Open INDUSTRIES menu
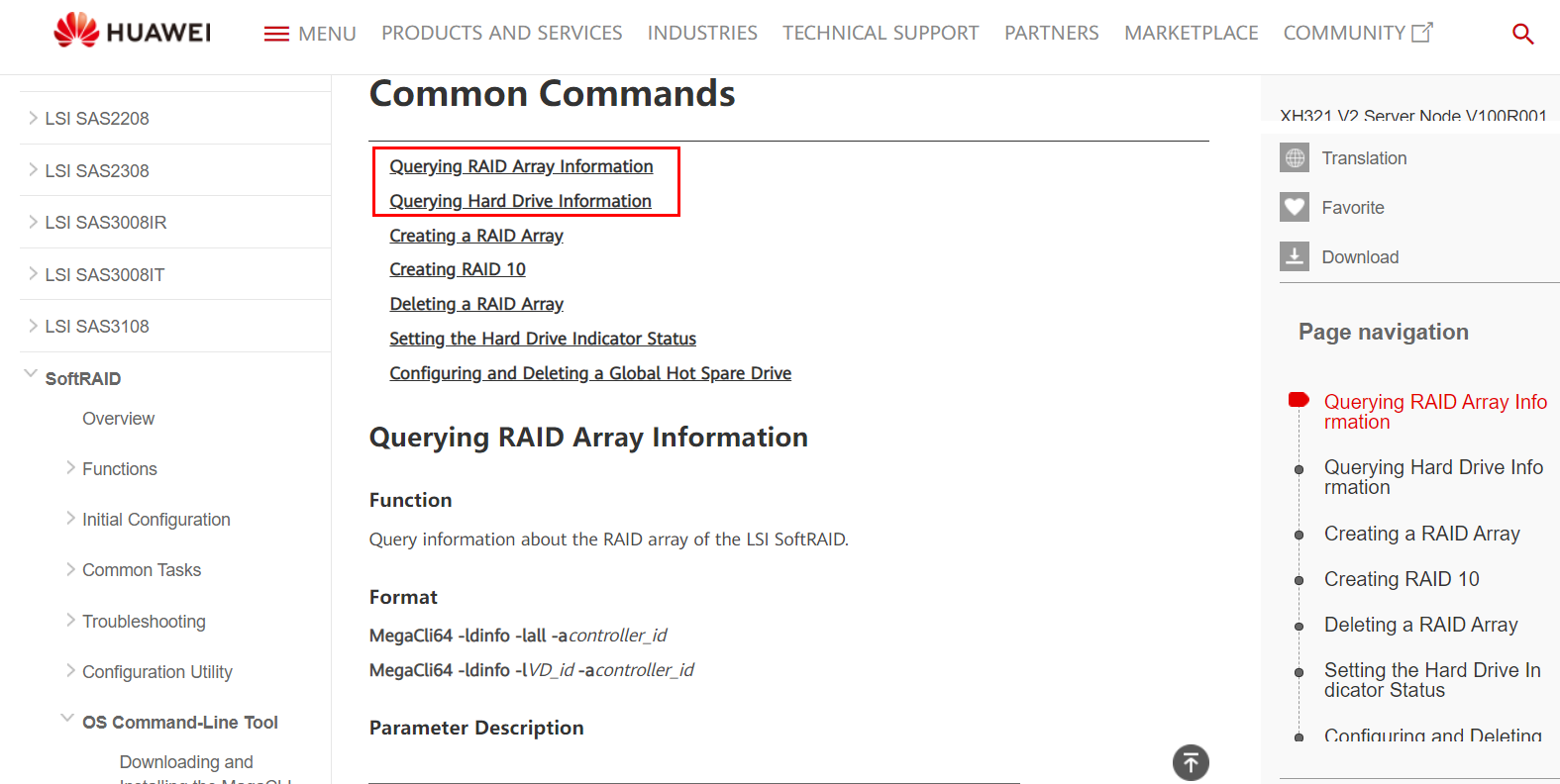1560x784 pixels. (702, 33)
